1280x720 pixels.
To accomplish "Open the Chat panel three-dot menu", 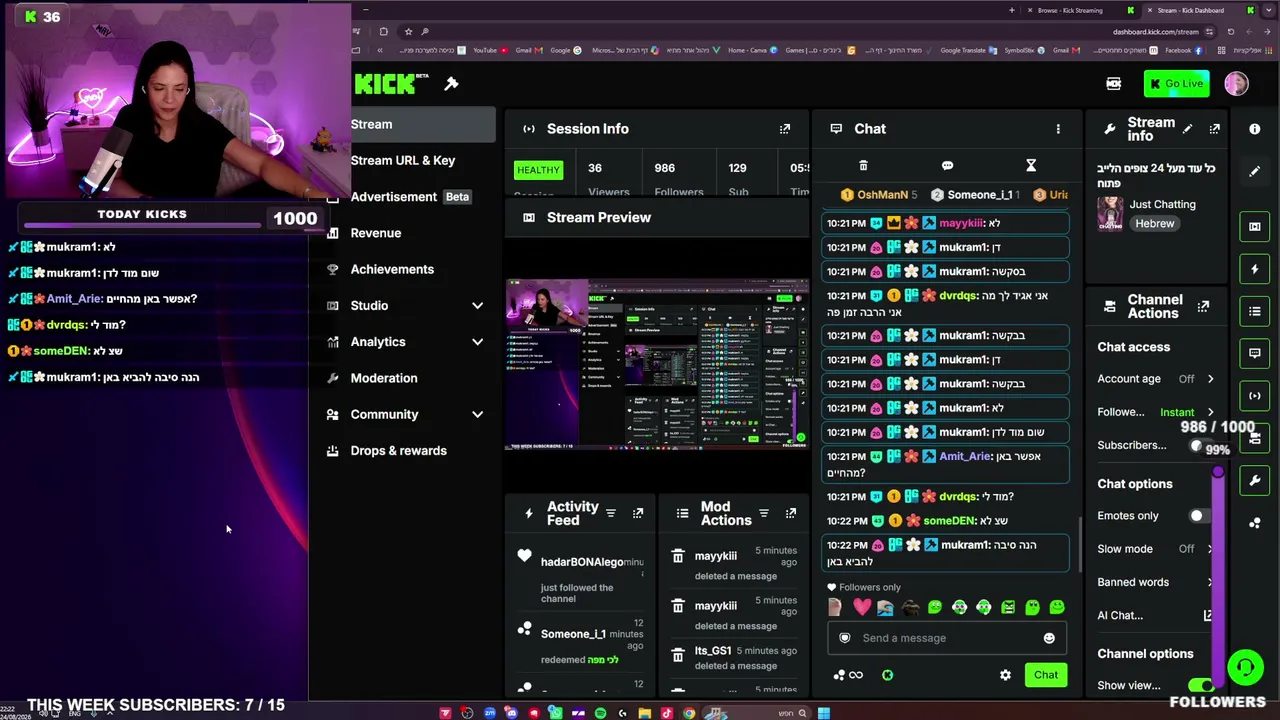I will point(1058,129).
